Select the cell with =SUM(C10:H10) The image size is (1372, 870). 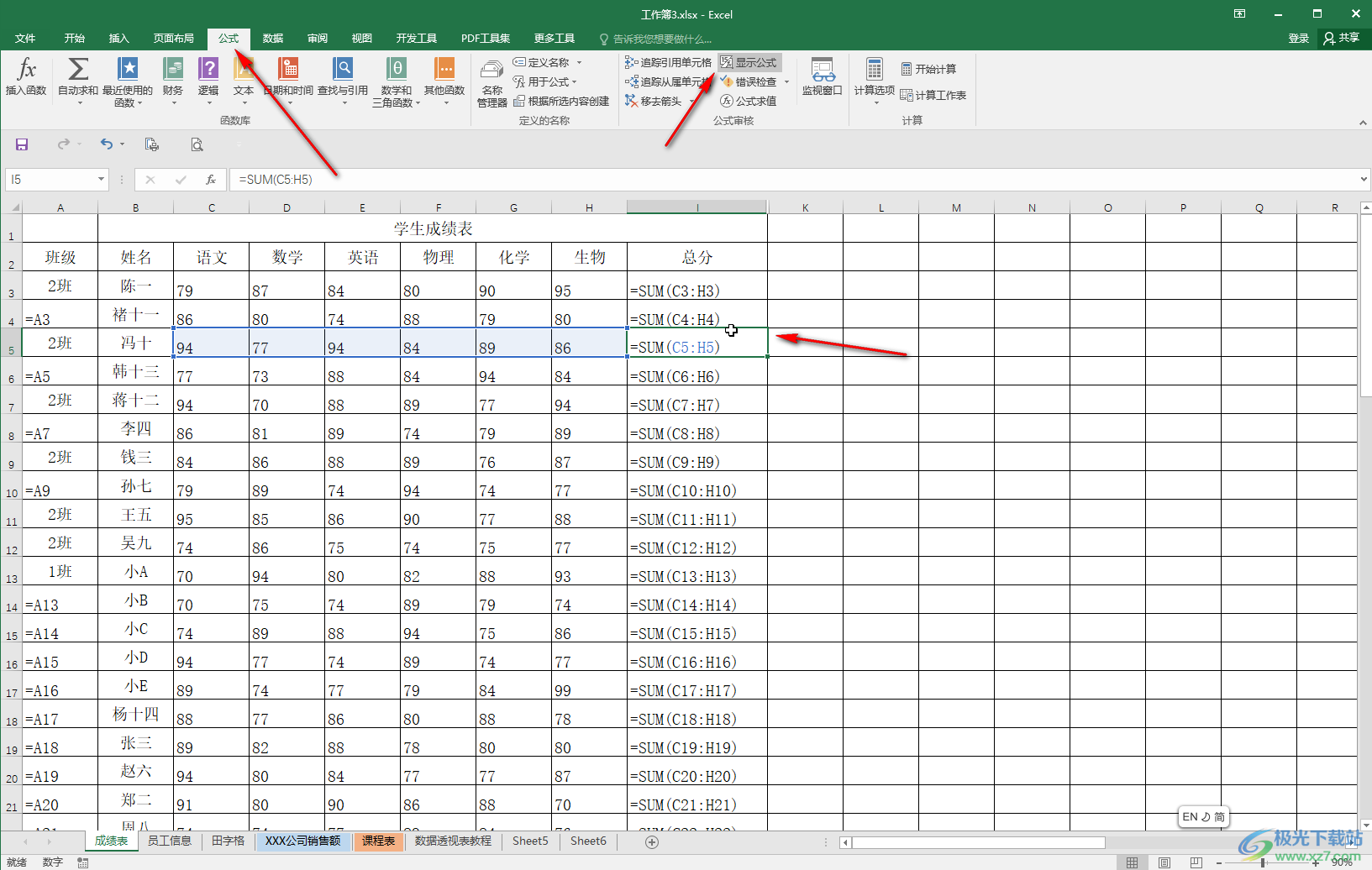point(697,485)
